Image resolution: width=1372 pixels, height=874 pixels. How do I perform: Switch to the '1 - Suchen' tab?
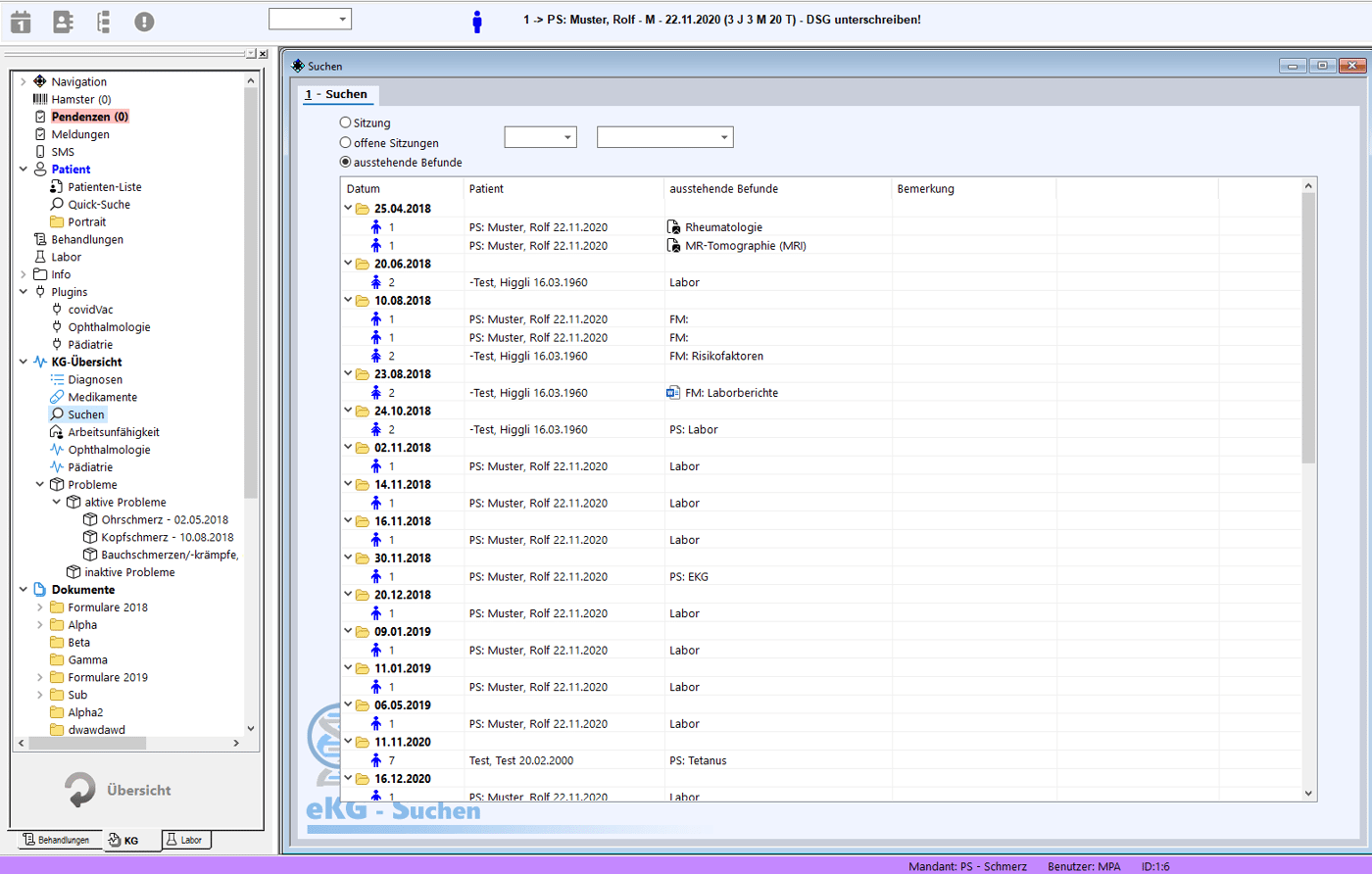click(x=336, y=94)
